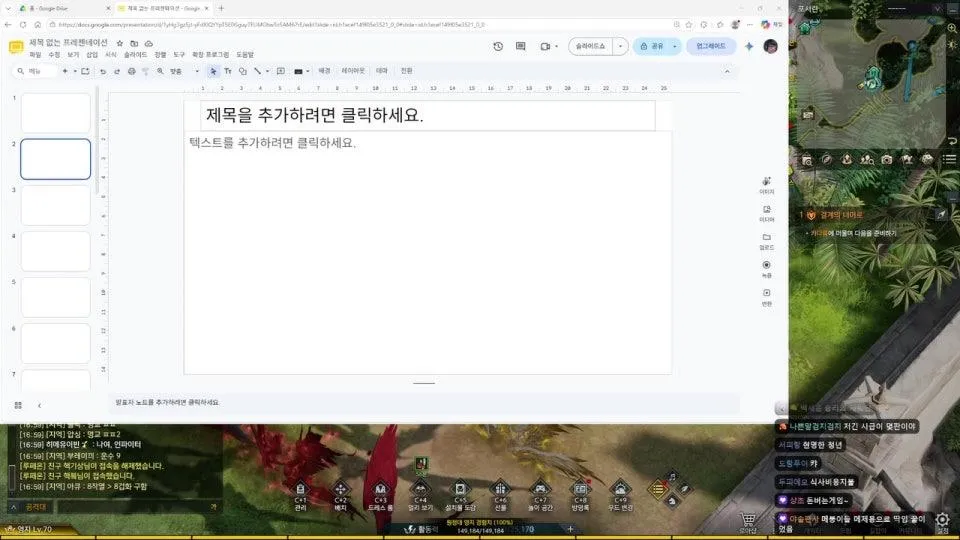Click the new slide with layout icon
Image resolution: width=960 pixels, height=540 pixels.
(85, 72)
